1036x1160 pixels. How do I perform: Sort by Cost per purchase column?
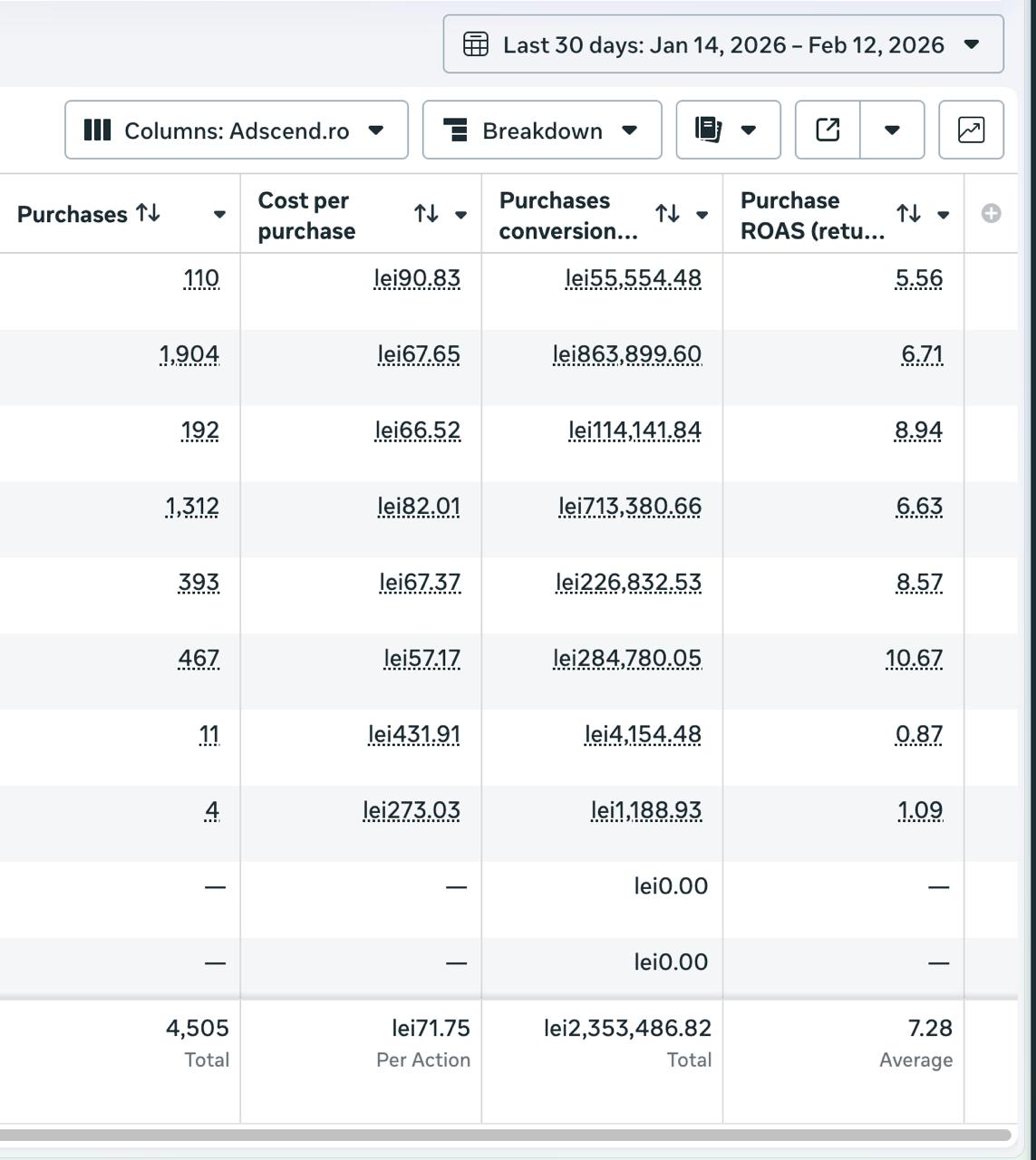click(x=426, y=214)
